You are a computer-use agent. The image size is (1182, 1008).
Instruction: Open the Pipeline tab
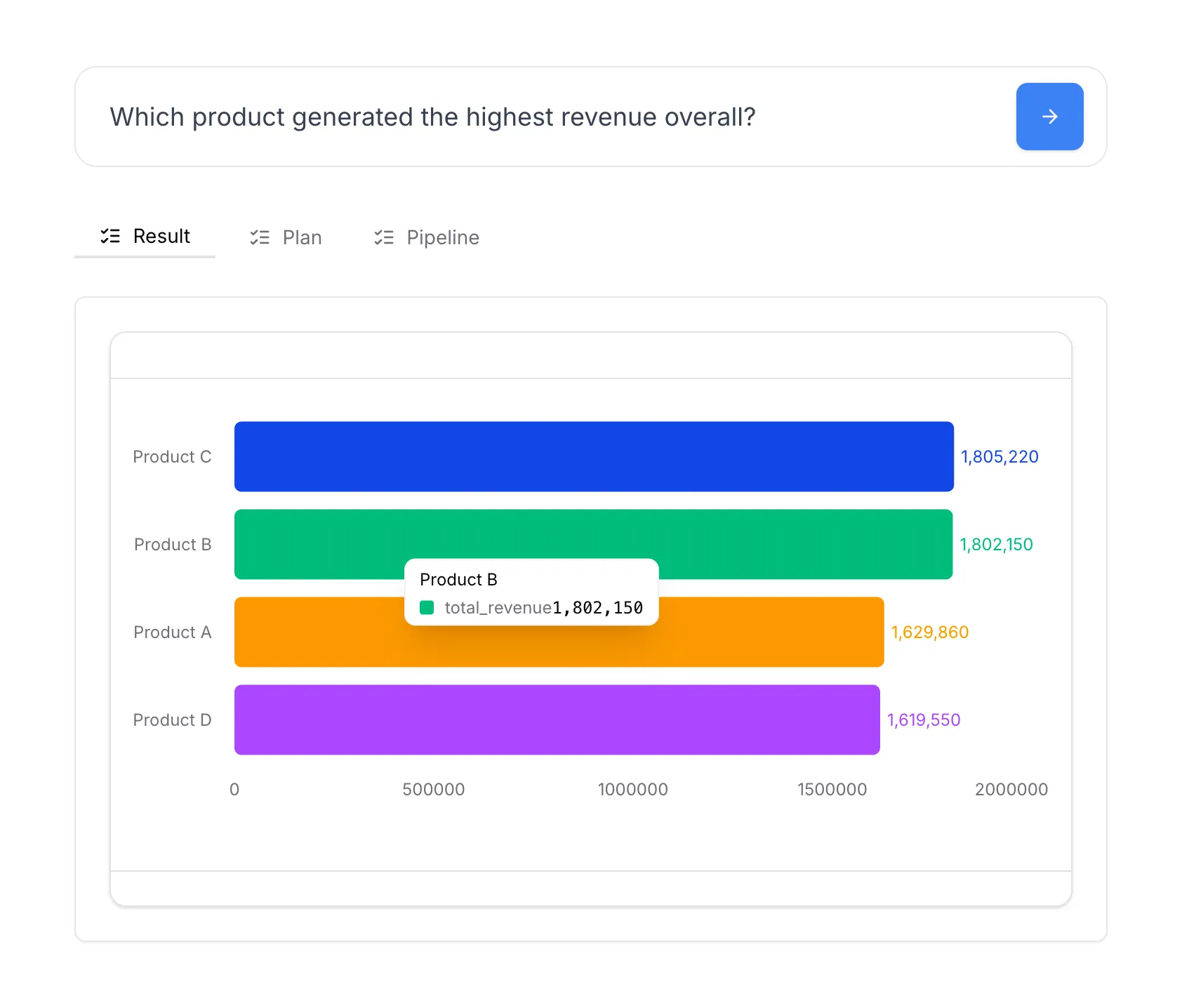[443, 237]
